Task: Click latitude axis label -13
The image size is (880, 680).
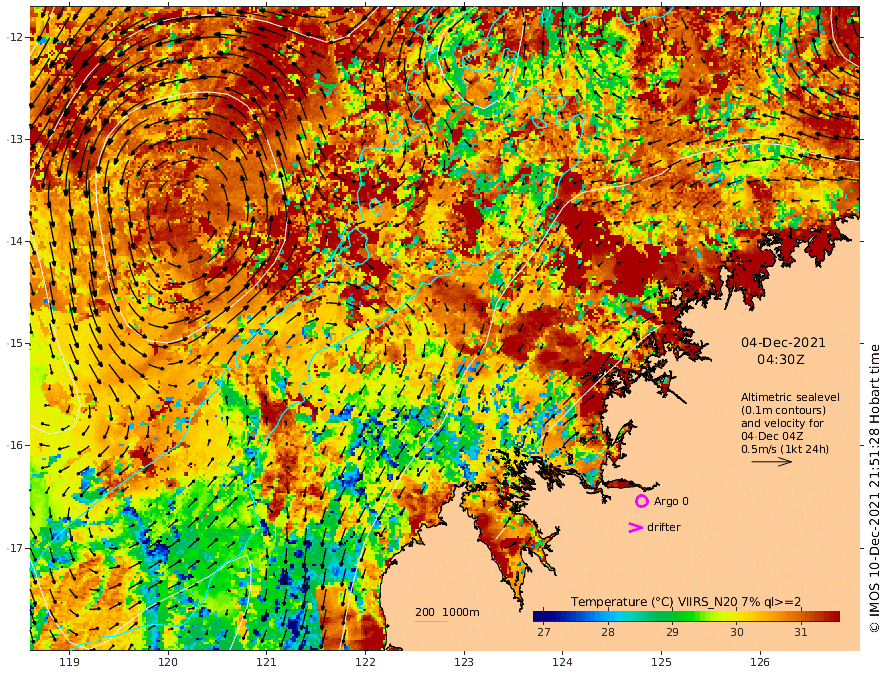Action: (x=15, y=139)
